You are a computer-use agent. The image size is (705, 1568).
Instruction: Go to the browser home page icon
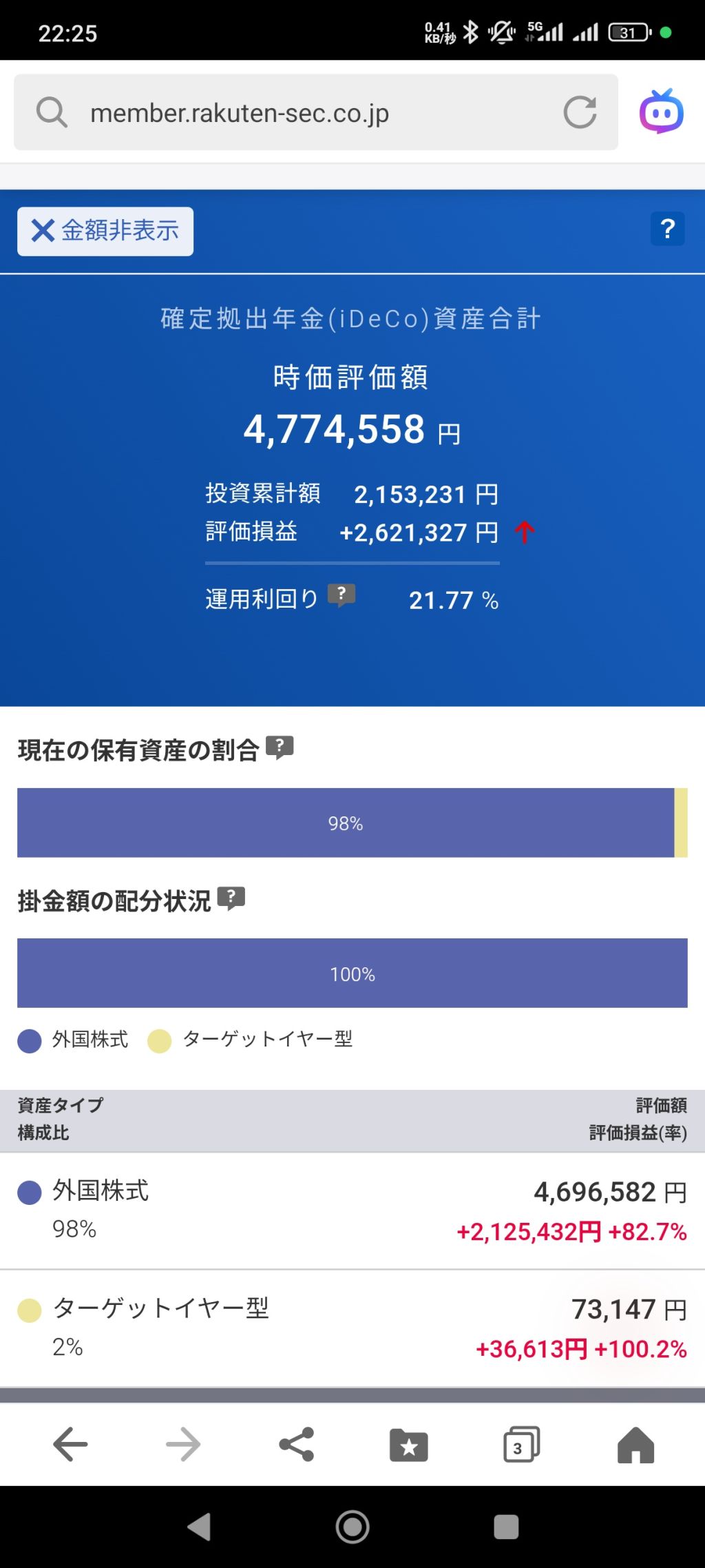pyautogui.click(x=635, y=1444)
